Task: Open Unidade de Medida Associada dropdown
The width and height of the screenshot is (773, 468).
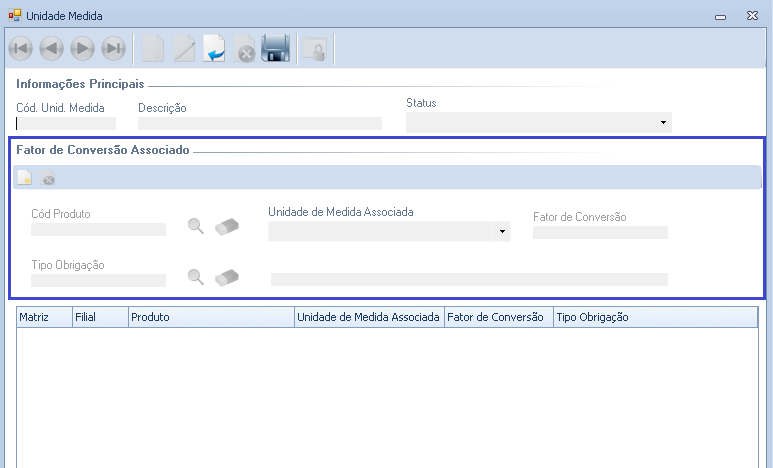Action: [502, 231]
